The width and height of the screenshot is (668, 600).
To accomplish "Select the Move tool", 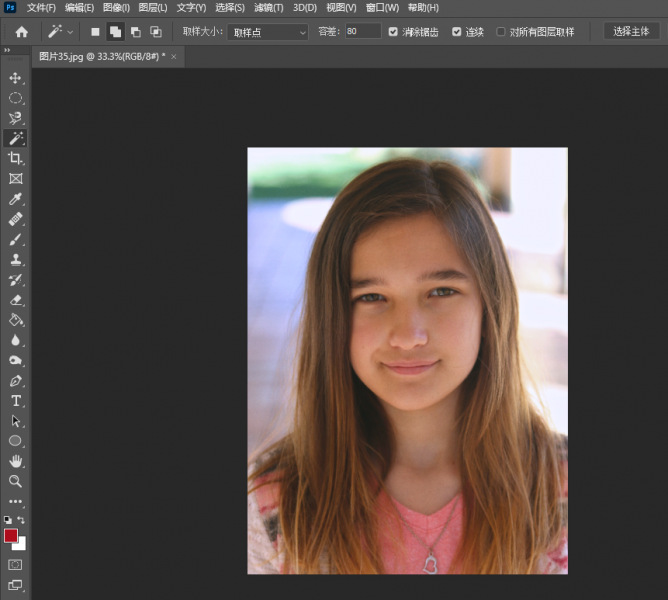I will (x=15, y=78).
